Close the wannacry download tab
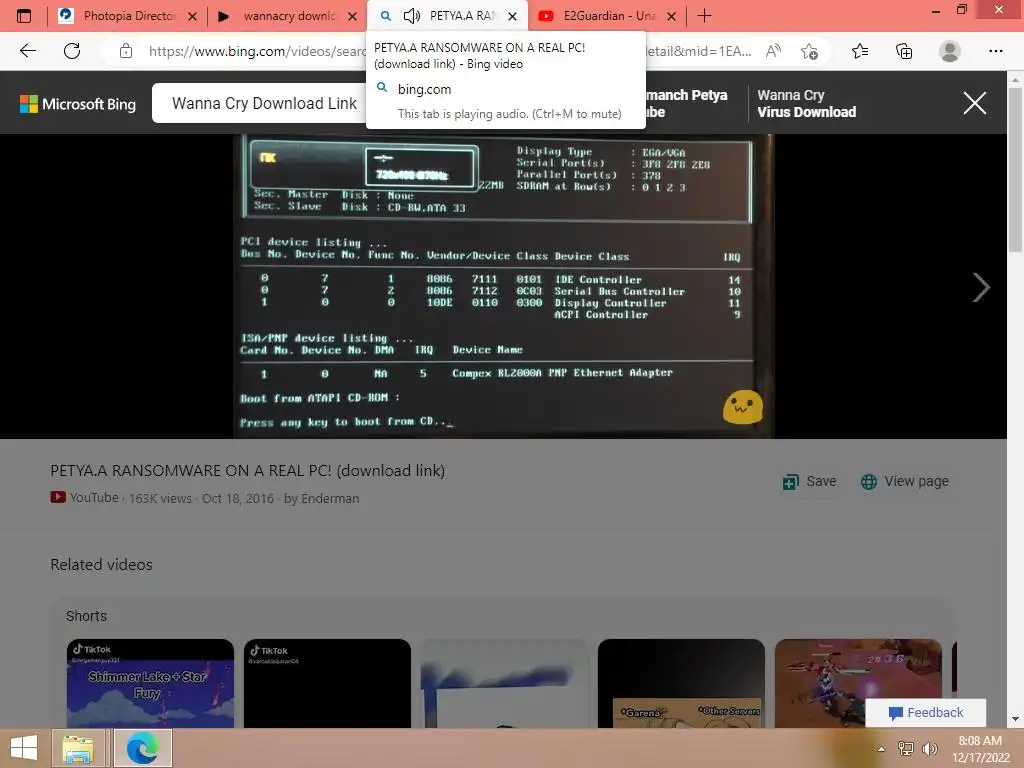Image resolution: width=1024 pixels, height=768 pixels. tap(353, 16)
